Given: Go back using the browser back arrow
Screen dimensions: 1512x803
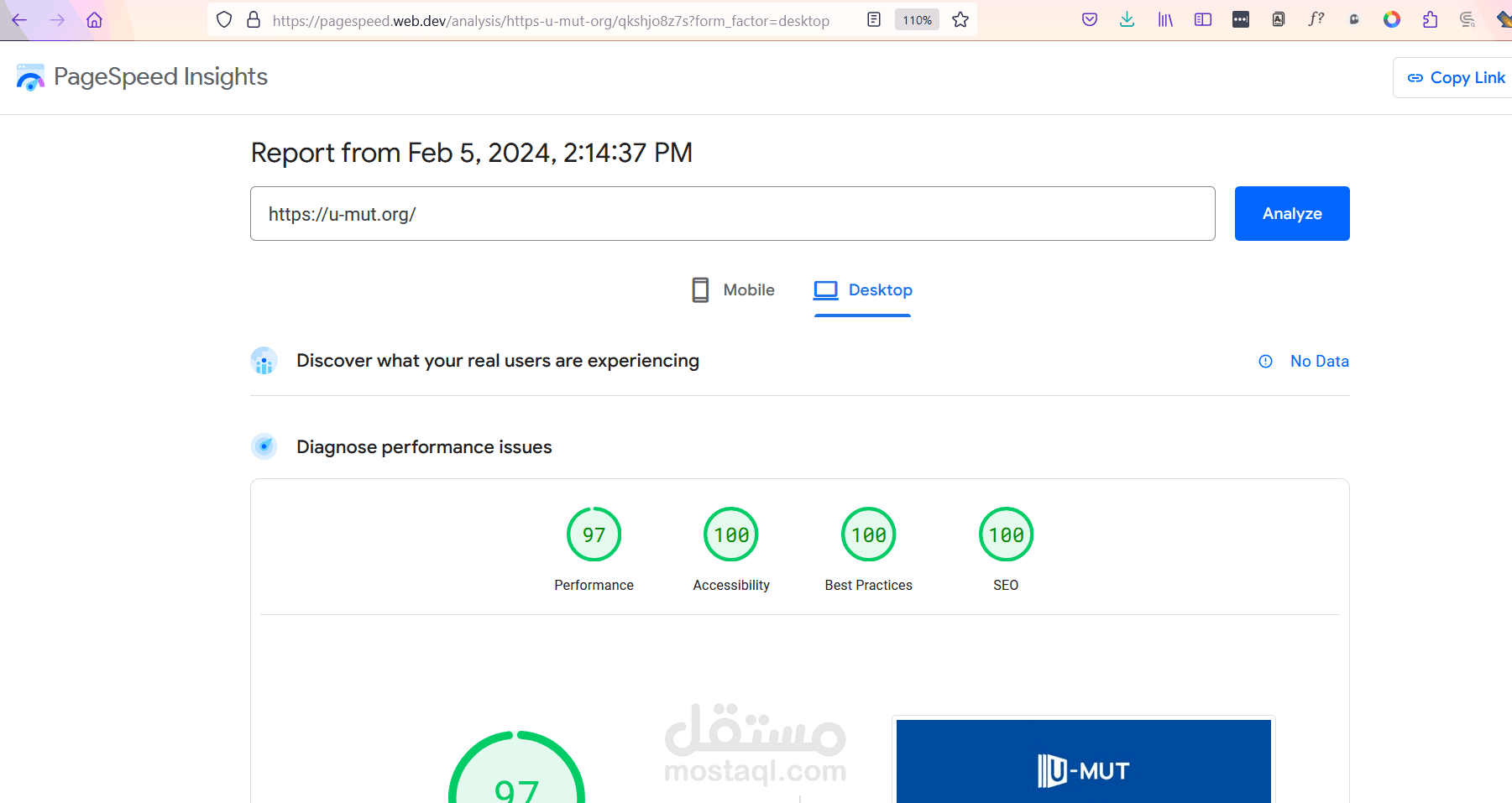Looking at the screenshot, I should coord(19,20).
